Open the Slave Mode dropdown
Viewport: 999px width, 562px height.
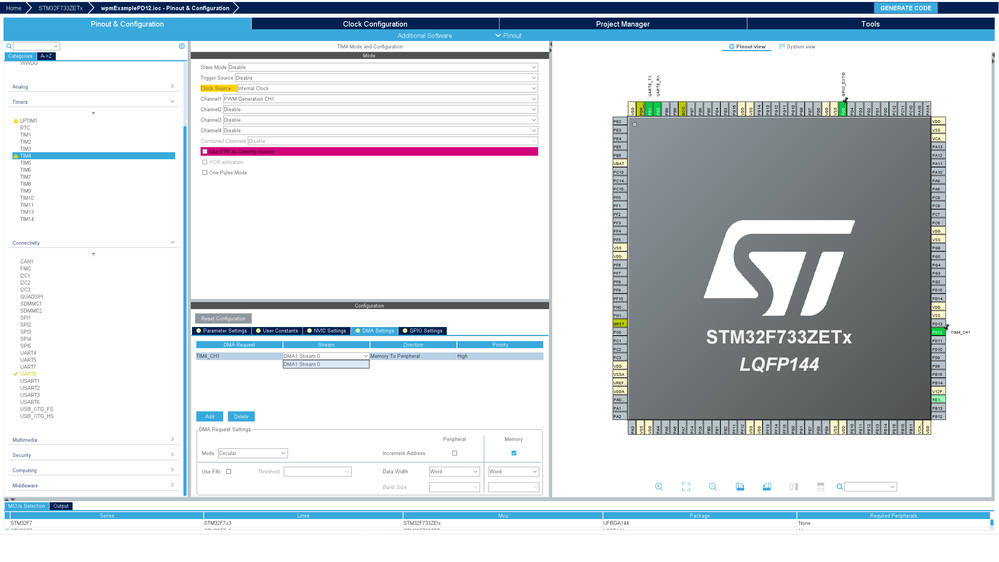click(x=382, y=67)
